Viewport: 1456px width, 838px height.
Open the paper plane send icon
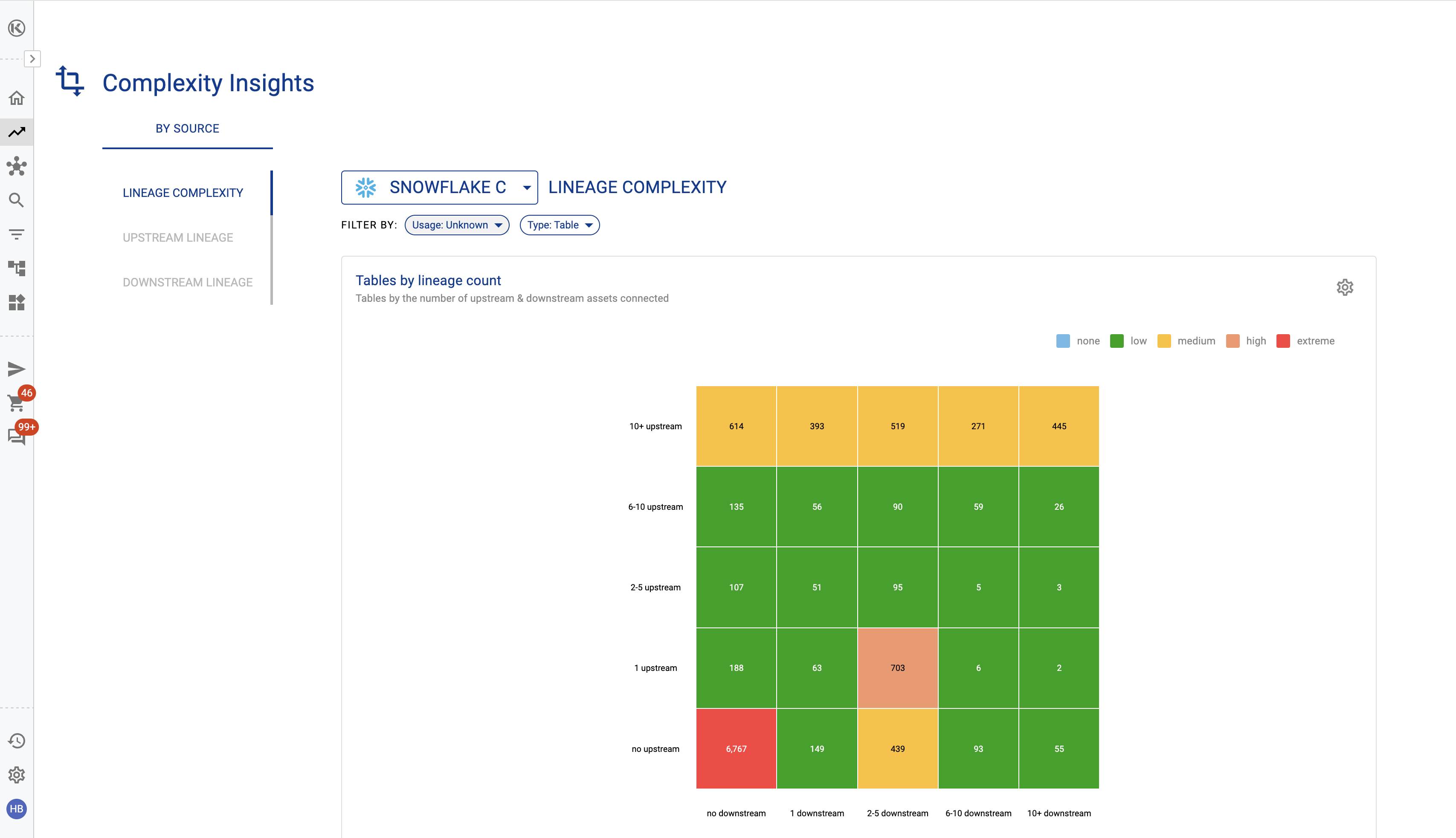(17, 369)
